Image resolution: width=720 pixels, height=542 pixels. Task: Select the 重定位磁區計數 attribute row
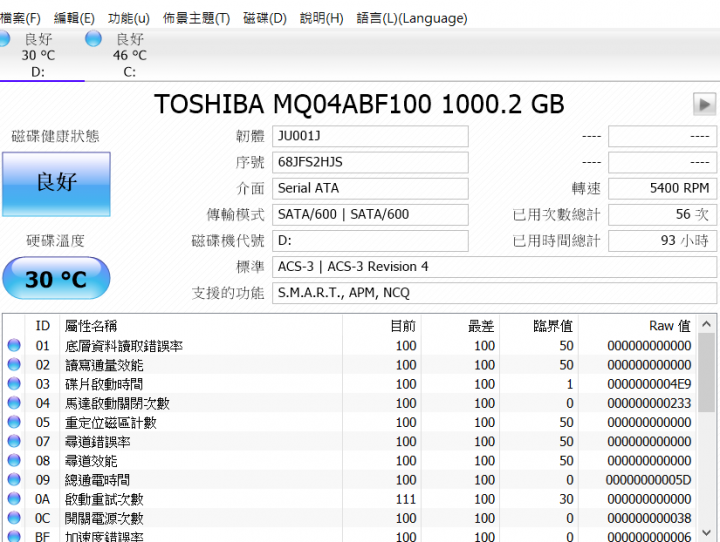pos(350,422)
